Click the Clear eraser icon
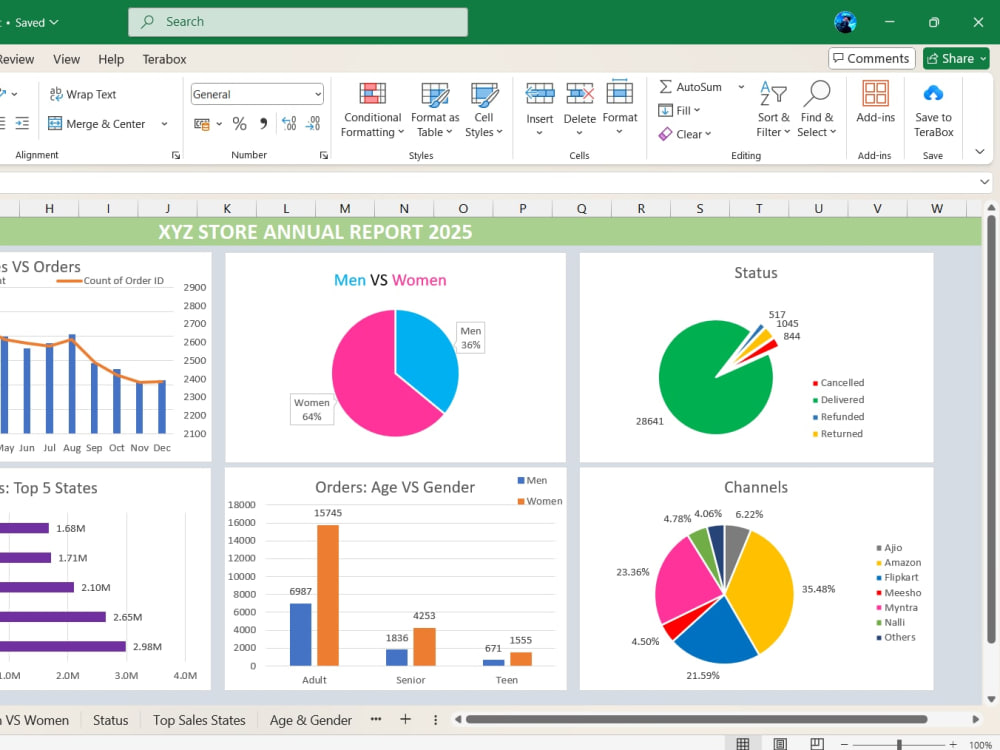Image resolution: width=1000 pixels, height=750 pixels. [x=665, y=134]
